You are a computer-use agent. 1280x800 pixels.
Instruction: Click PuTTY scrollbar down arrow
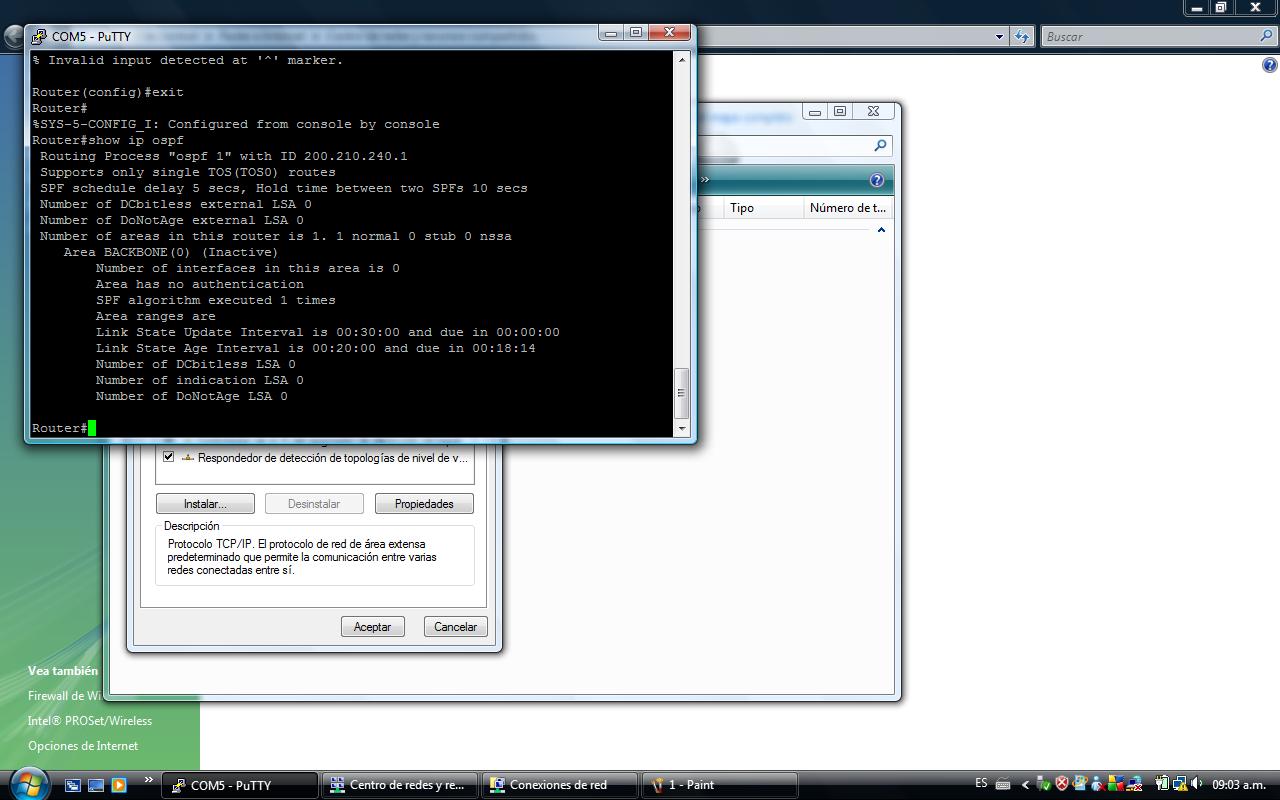tap(682, 428)
